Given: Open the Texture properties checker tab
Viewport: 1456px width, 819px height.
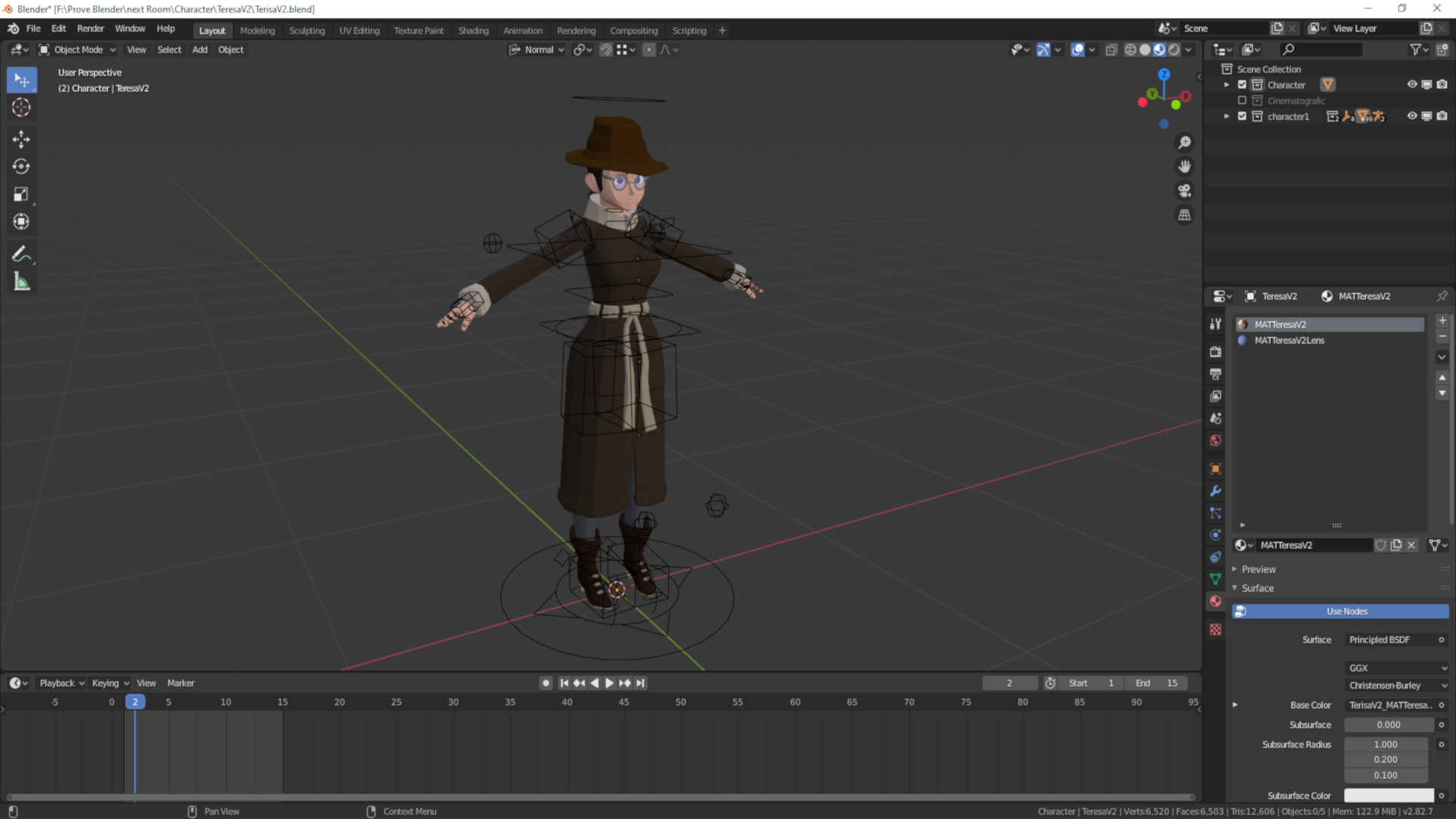Looking at the screenshot, I should [x=1216, y=629].
